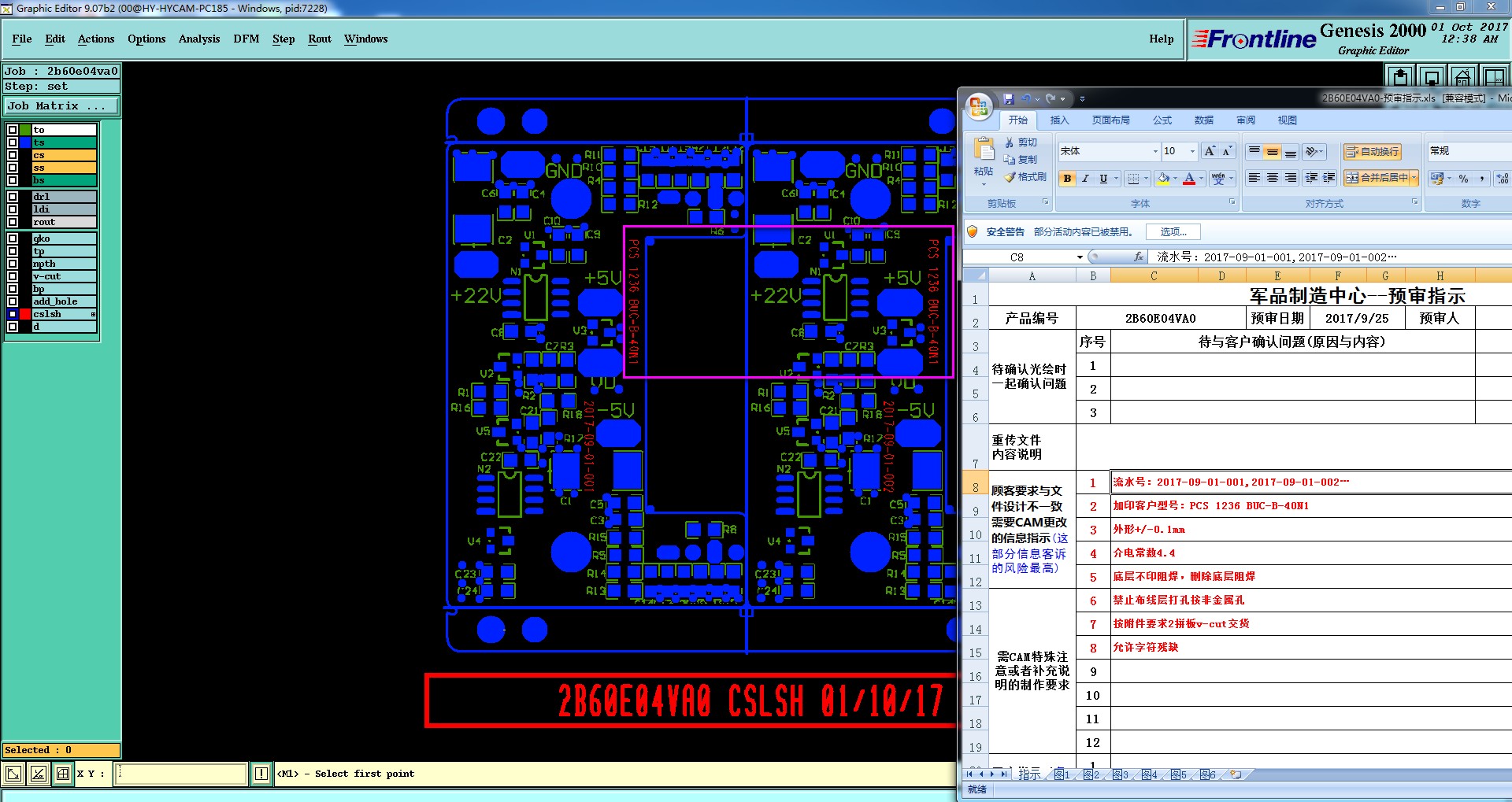
Task: Toggle display checkbox for layer cslsh
Action: [x=13, y=314]
